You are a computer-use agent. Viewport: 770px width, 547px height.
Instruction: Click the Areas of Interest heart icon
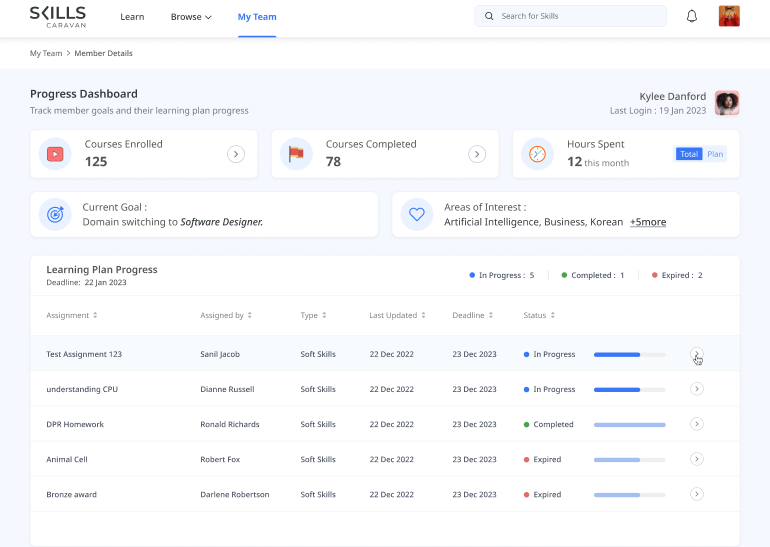point(416,214)
